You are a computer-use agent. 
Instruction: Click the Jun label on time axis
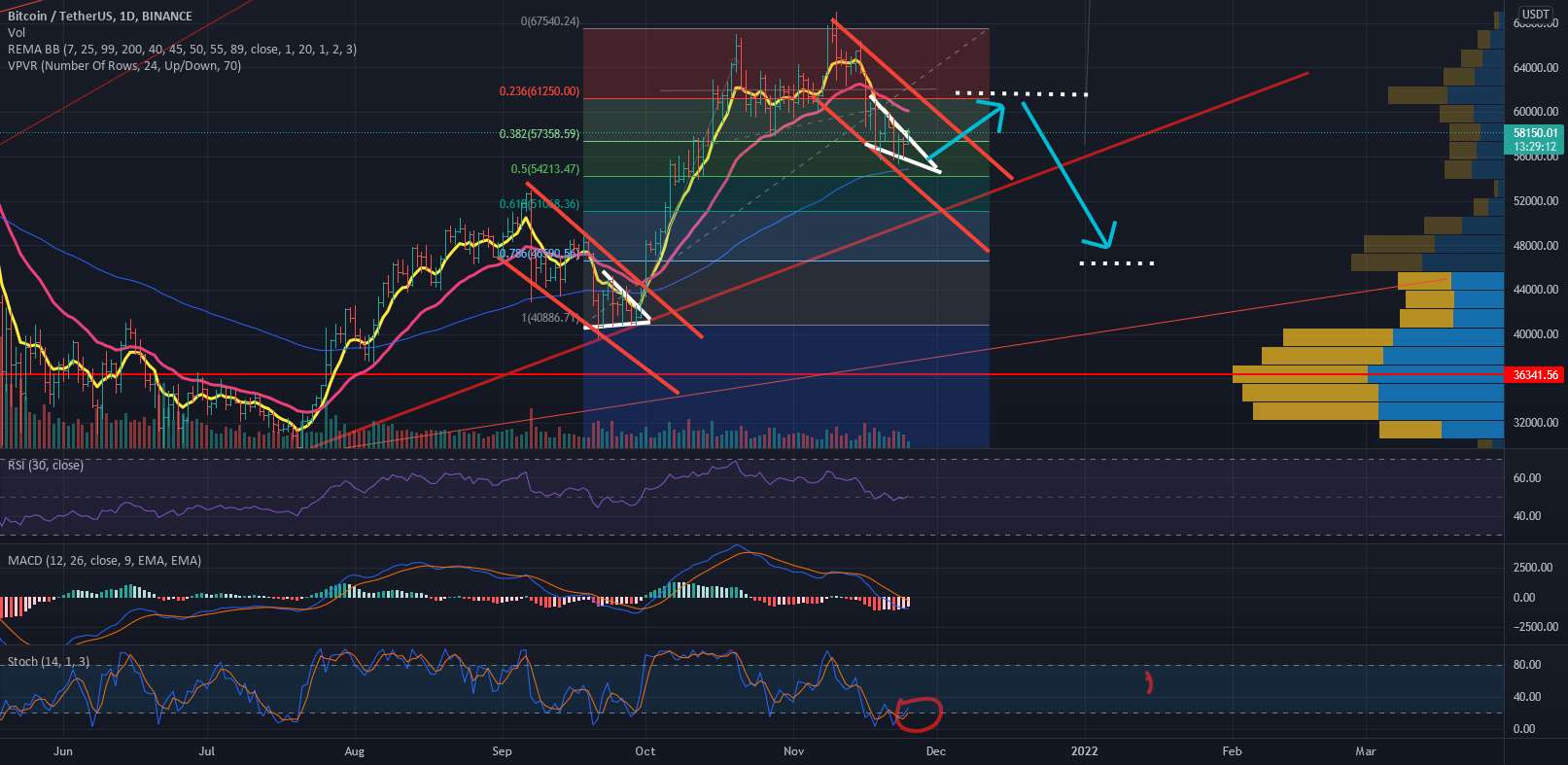coord(63,751)
